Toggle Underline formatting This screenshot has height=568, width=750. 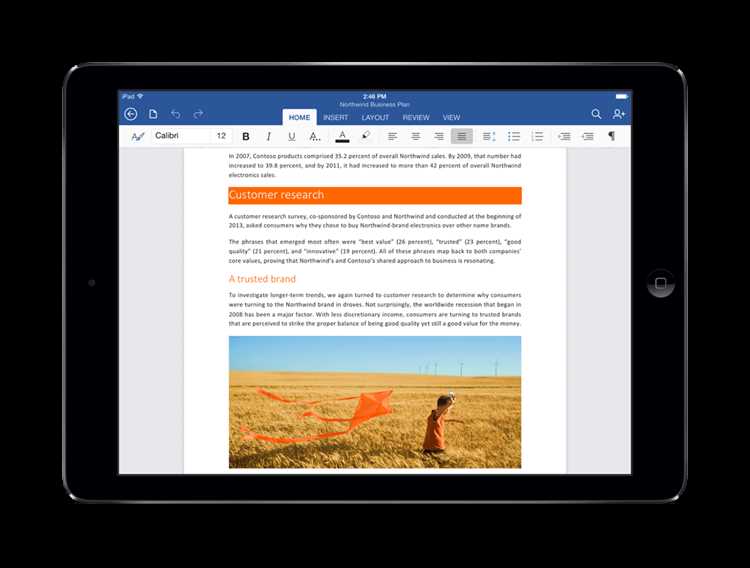[x=291, y=136]
